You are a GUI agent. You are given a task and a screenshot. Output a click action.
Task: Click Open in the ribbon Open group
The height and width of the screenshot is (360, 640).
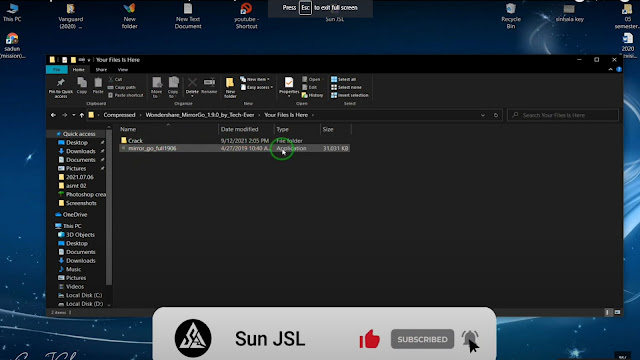(x=311, y=79)
